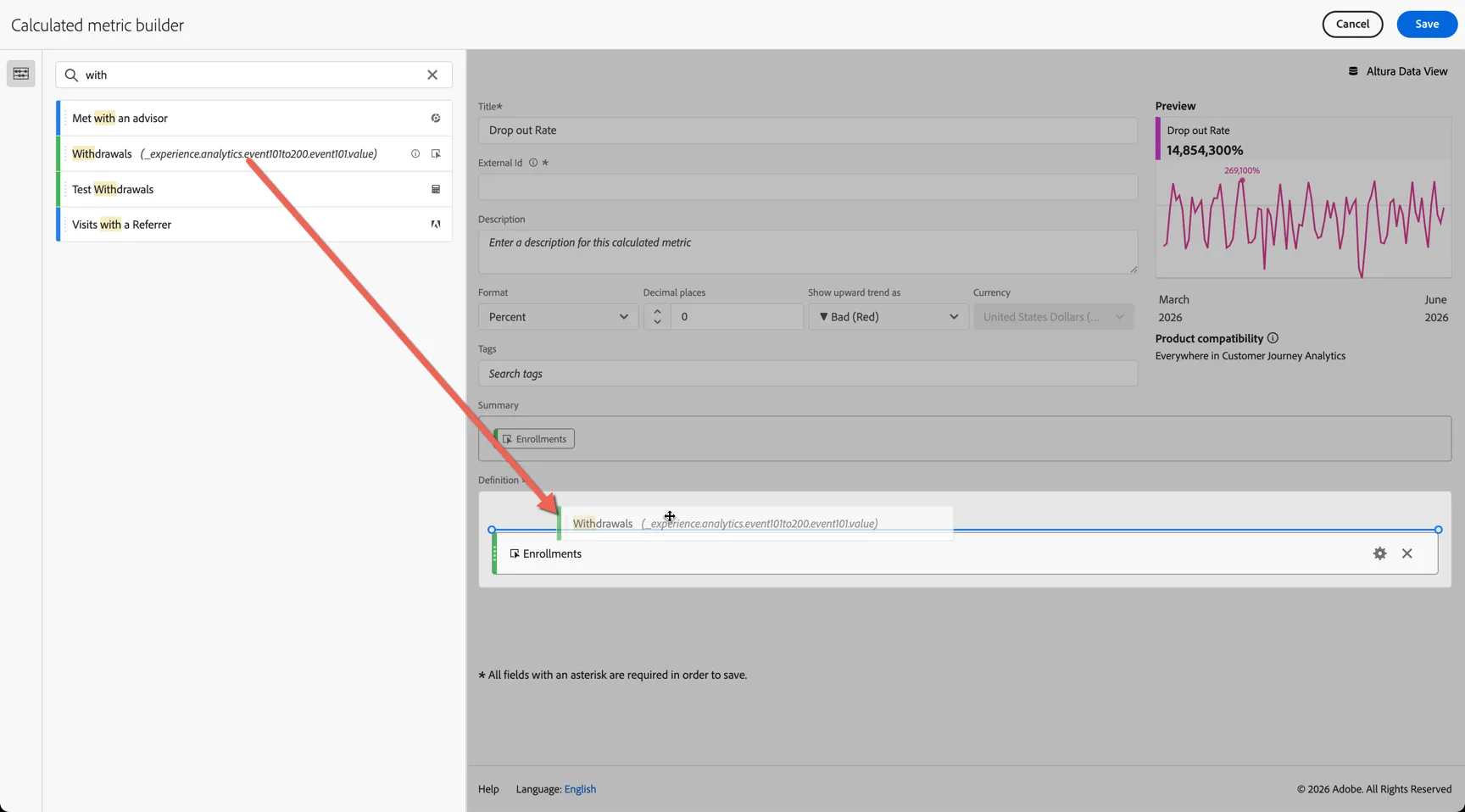Click Altura Data View label
The image size is (1465, 812).
[1407, 71]
